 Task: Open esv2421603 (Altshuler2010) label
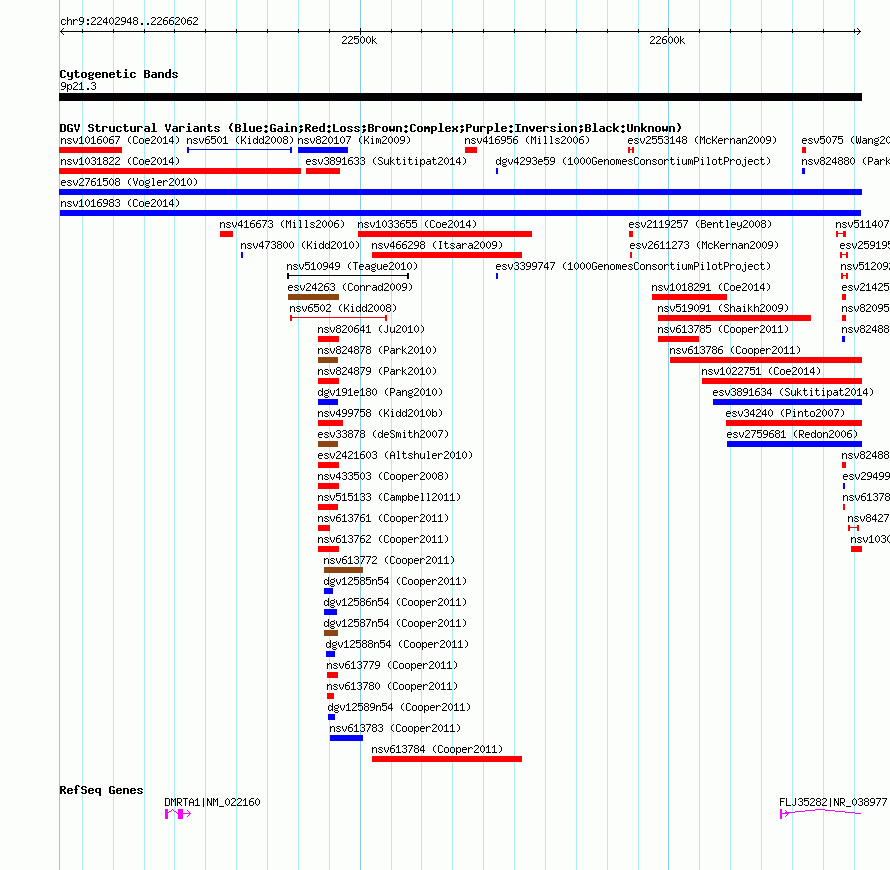395,455
